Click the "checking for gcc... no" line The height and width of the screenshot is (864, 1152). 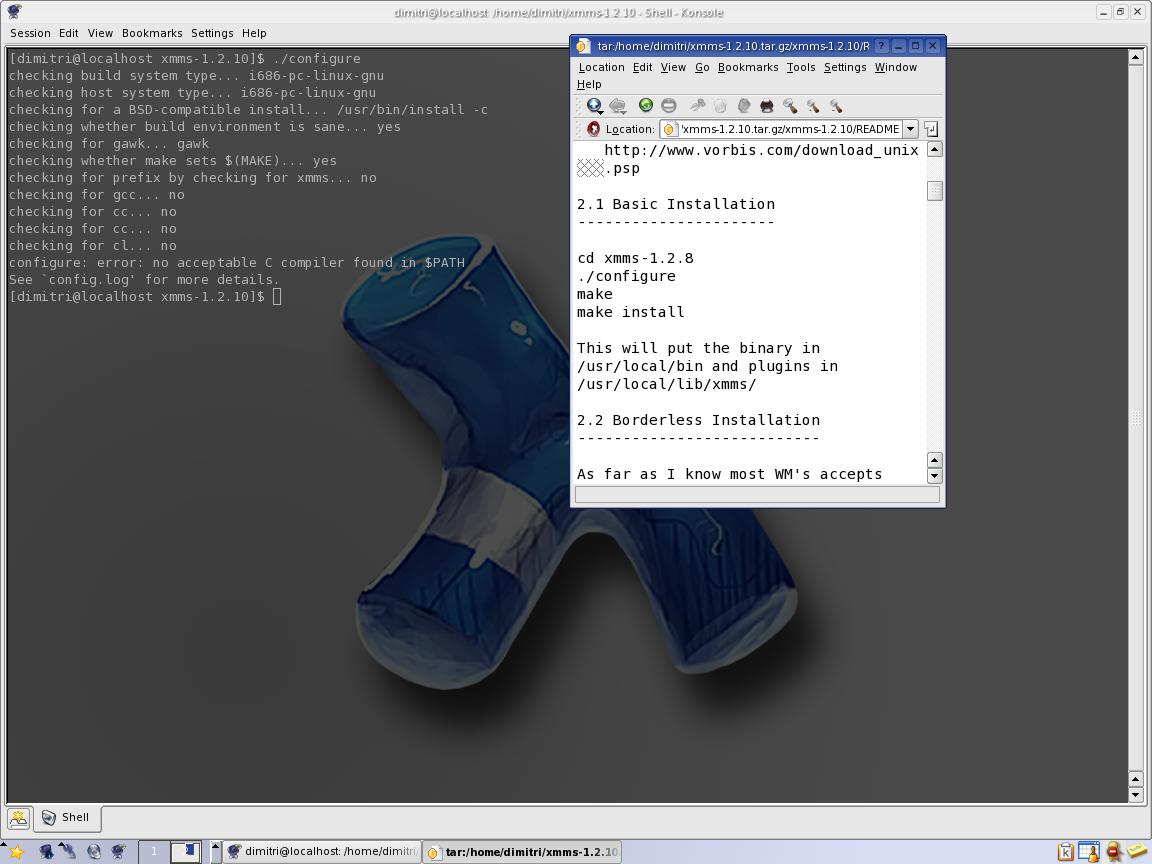click(96, 195)
